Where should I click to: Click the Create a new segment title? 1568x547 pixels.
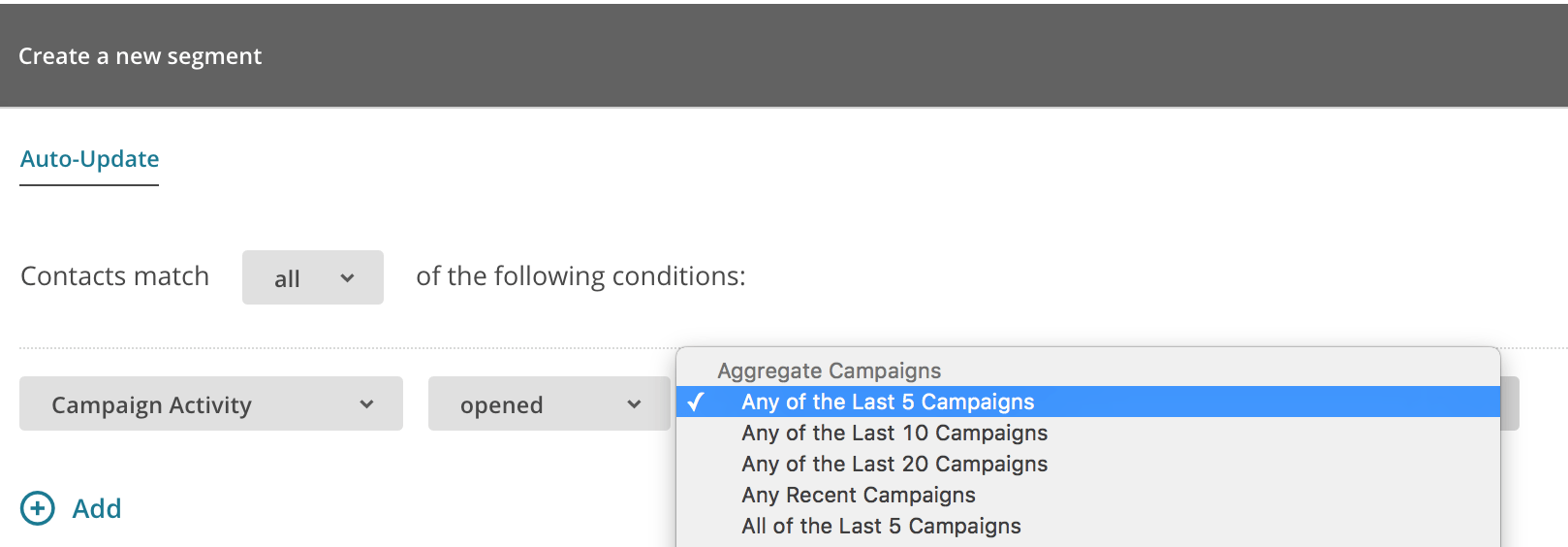[141, 56]
